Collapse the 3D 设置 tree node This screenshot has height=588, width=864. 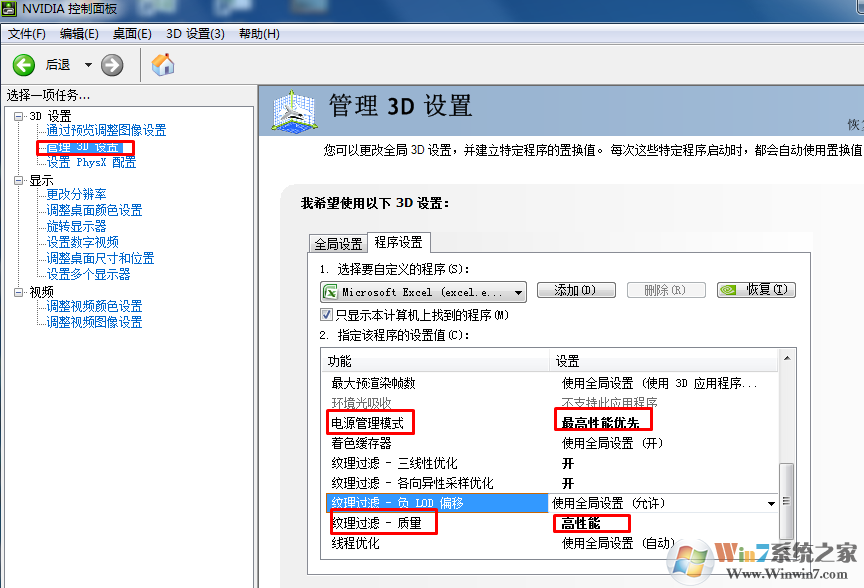(18, 116)
